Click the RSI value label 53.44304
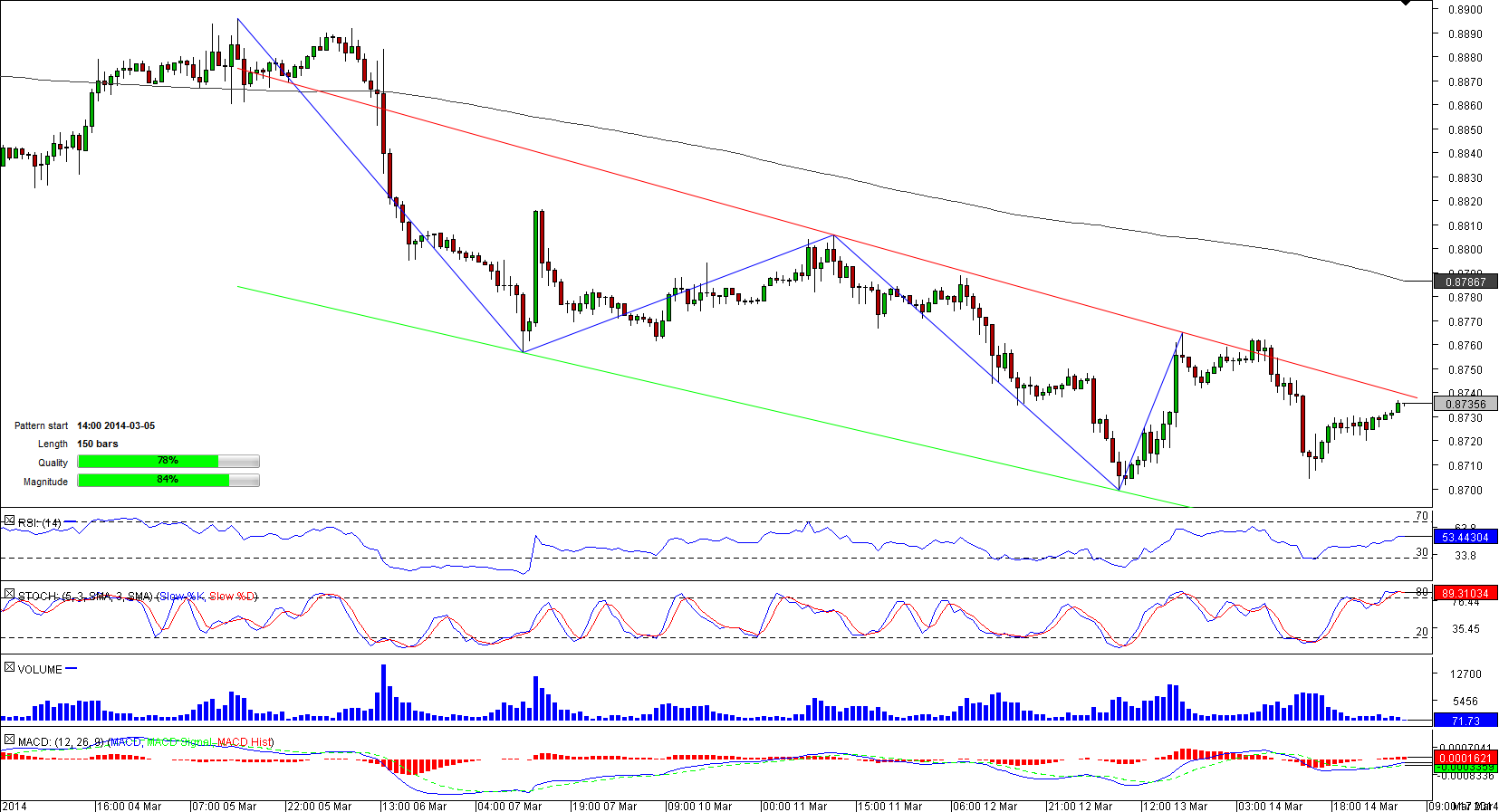This screenshot has width=1499, height=812. coord(1465,538)
